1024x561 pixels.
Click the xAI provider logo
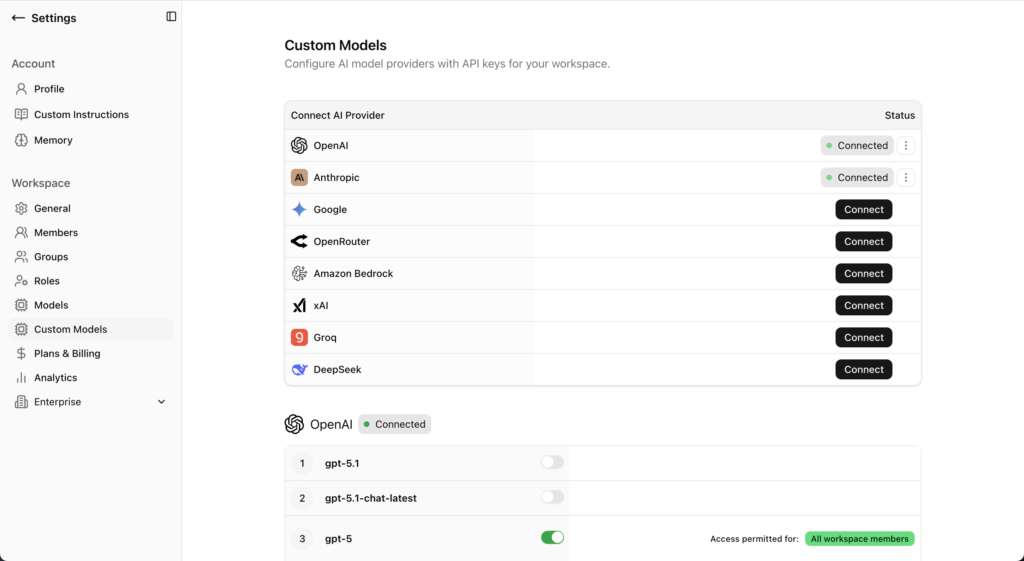click(299, 306)
